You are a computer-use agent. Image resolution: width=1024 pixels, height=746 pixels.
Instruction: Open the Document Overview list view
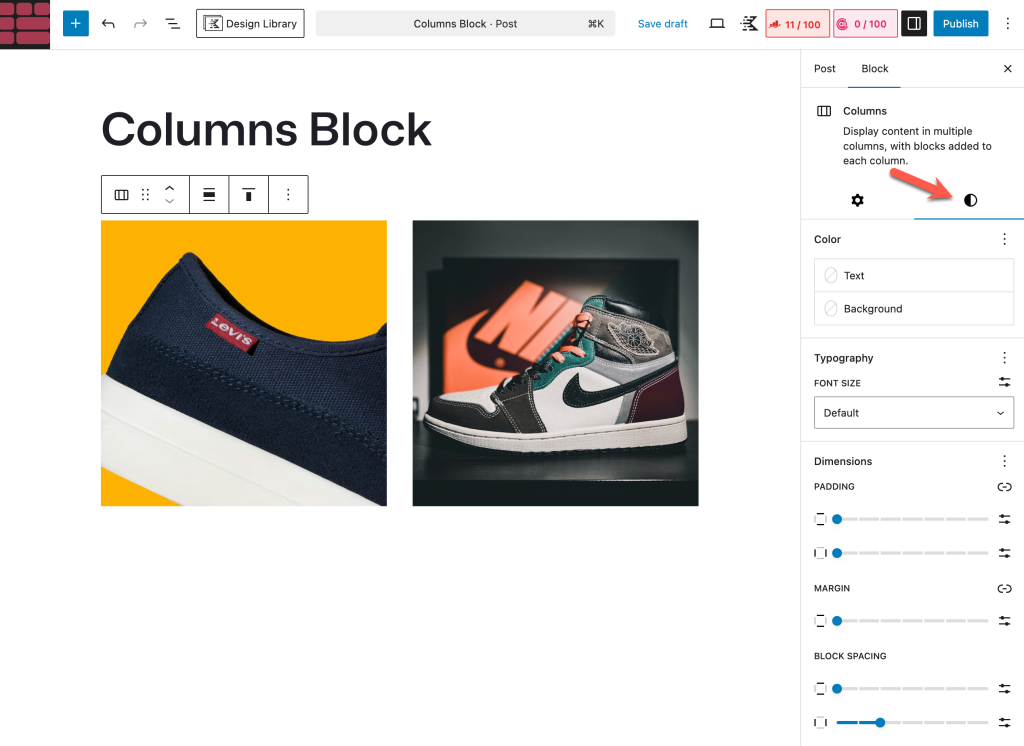click(172, 24)
